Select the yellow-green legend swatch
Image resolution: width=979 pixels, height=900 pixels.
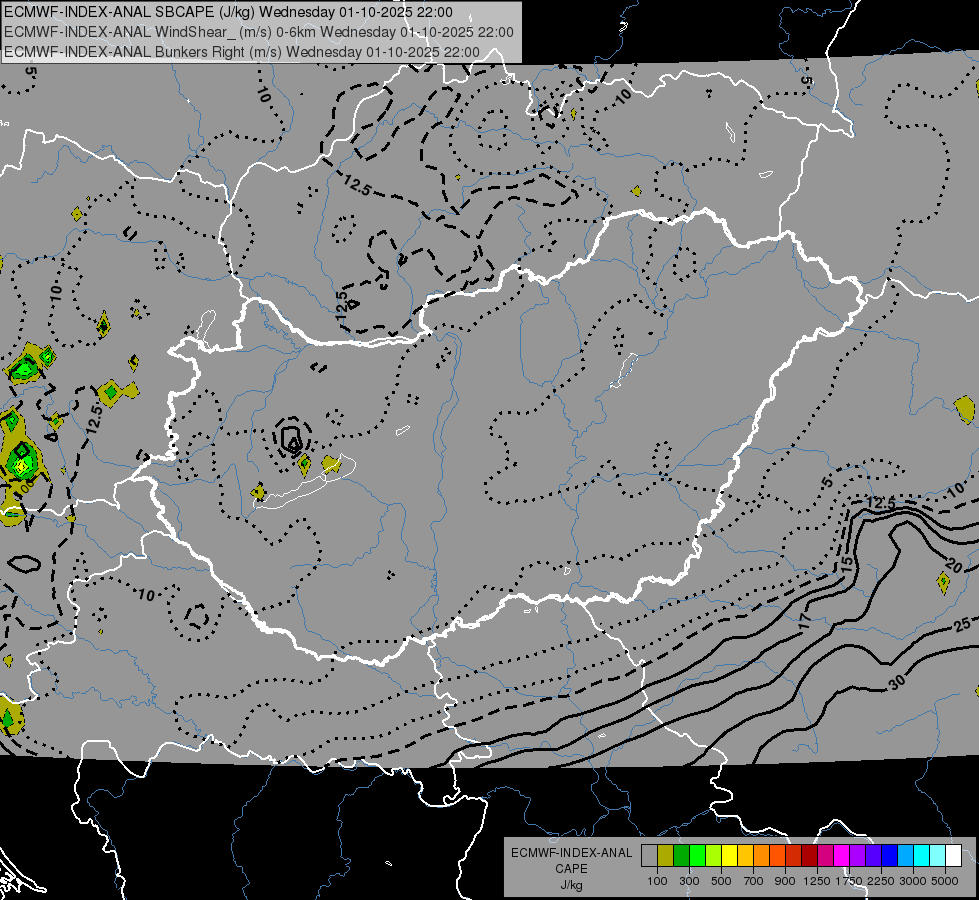pos(714,856)
